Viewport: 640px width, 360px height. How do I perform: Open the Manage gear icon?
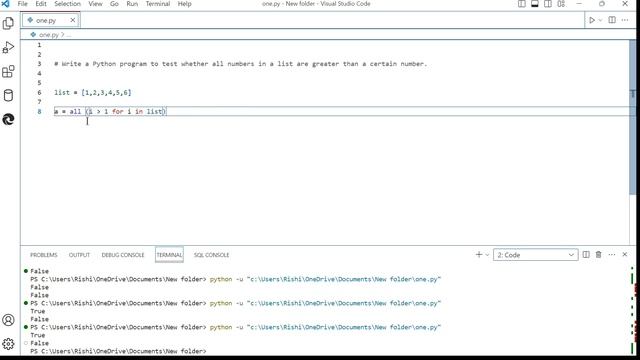(8, 344)
